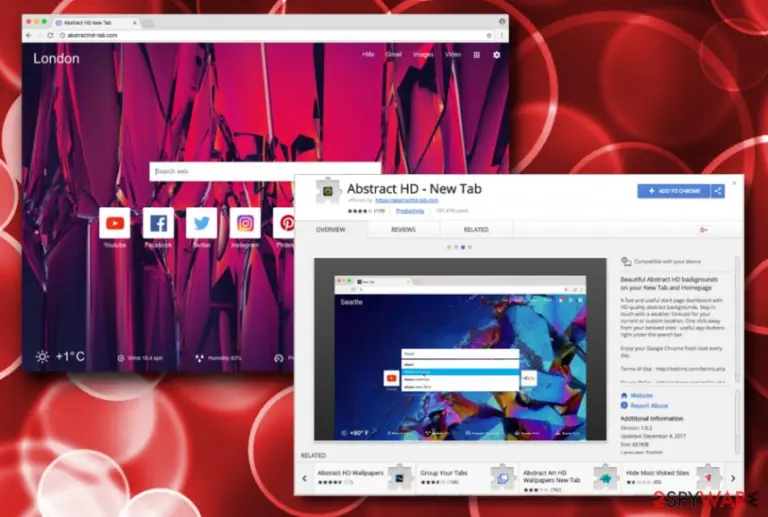Open the apps grid icon on the new tab page
Viewport: 768px width, 517px height.
(x=477, y=55)
